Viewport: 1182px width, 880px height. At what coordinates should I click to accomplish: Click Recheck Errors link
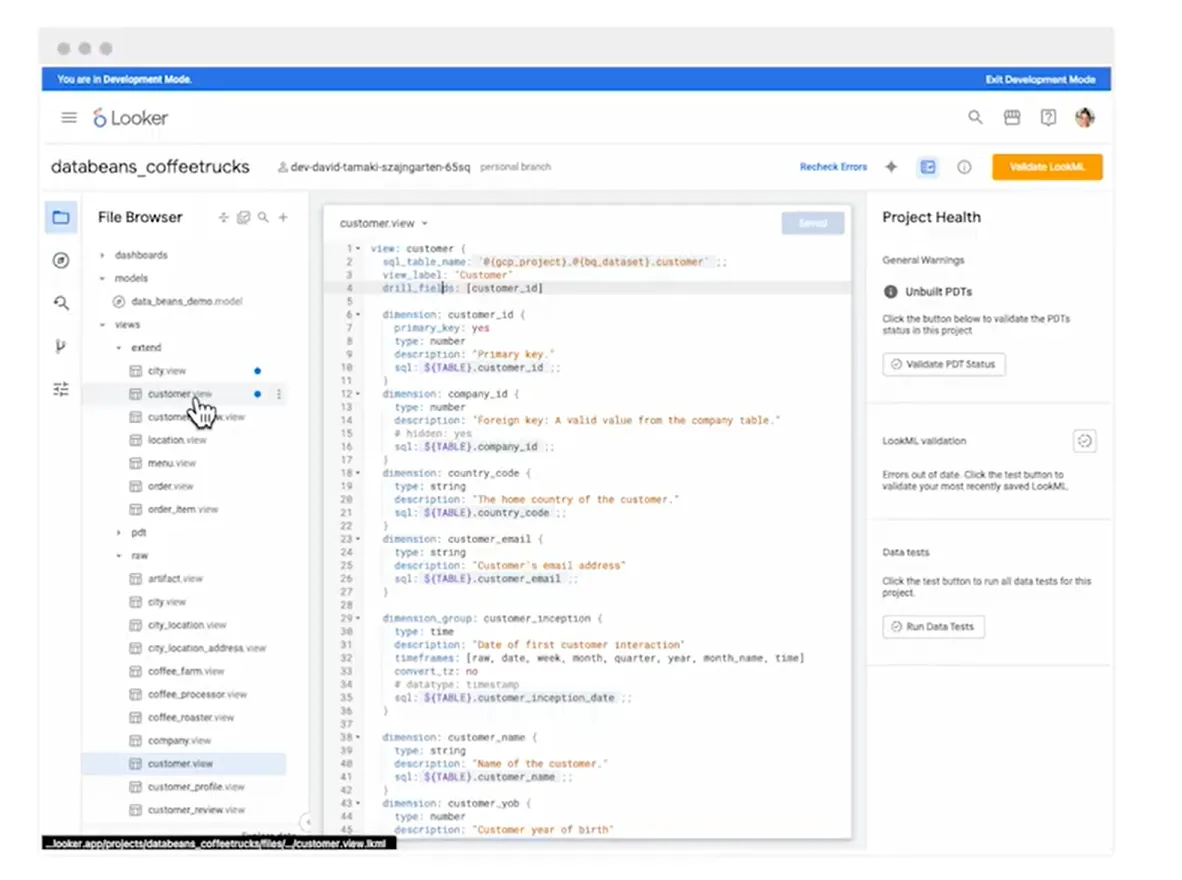pos(833,167)
